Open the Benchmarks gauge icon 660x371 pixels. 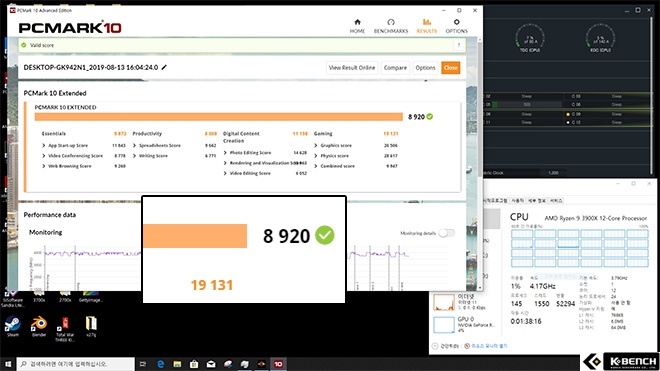point(391,22)
